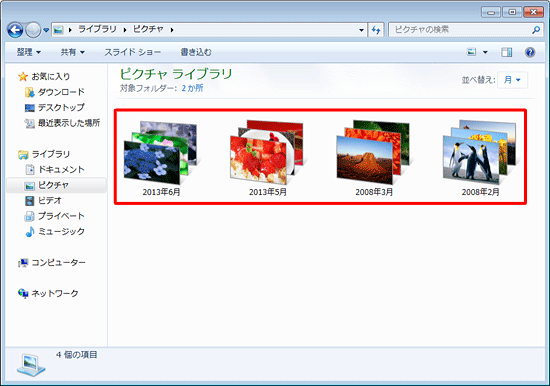Image resolution: width=550 pixels, height=386 pixels.
Task: Select the 2008年2月 penguin photo stack
Action: click(480, 158)
